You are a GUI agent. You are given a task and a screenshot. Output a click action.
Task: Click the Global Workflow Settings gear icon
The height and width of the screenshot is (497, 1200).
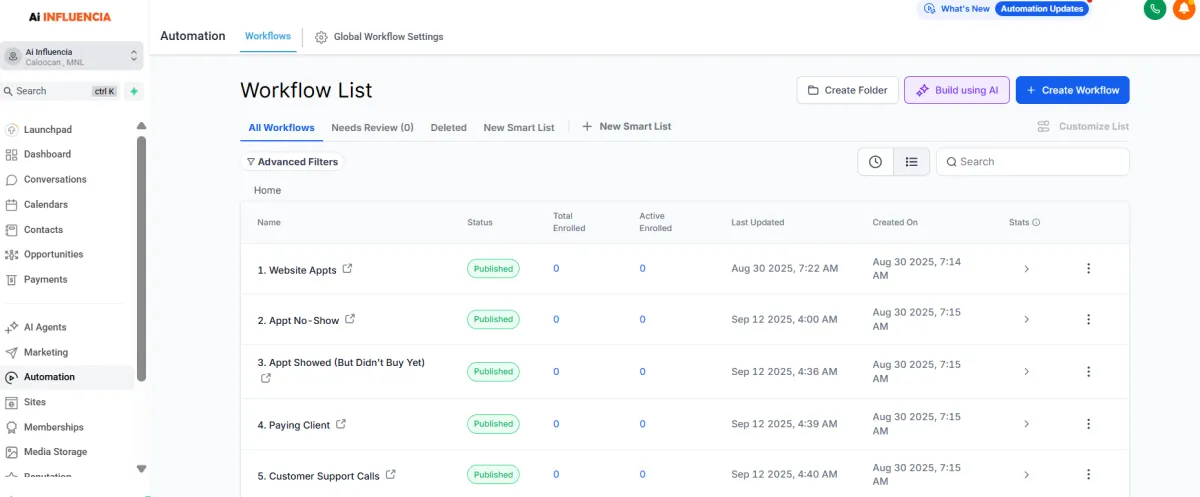(321, 37)
